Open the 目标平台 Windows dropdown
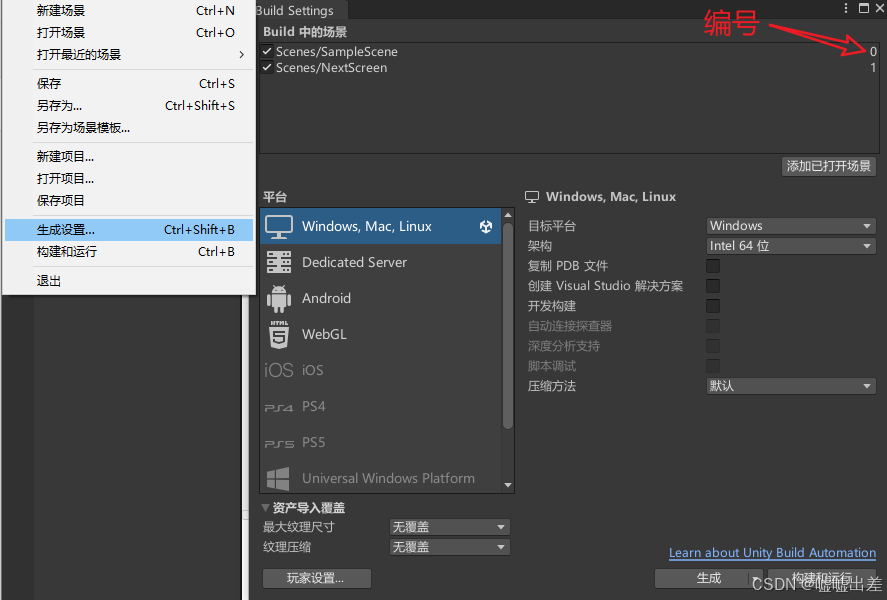887x600 pixels. (791, 226)
